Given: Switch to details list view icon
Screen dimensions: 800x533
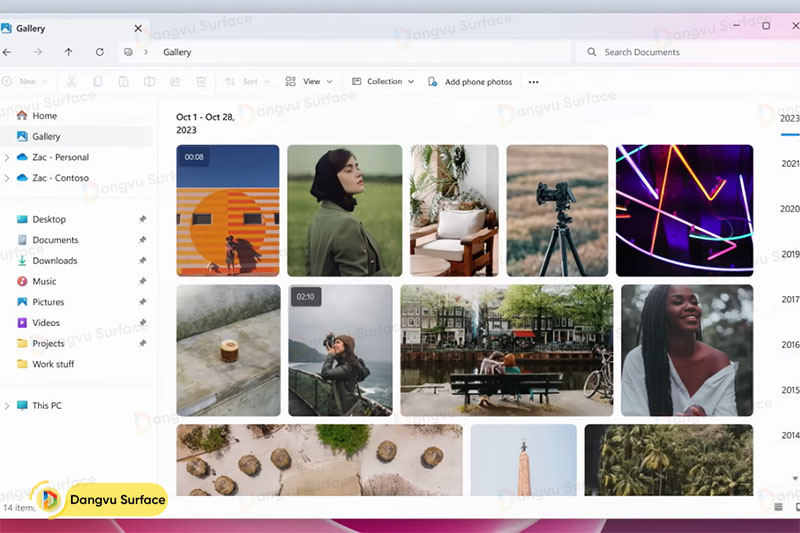Looking at the screenshot, I should click(x=778, y=507).
